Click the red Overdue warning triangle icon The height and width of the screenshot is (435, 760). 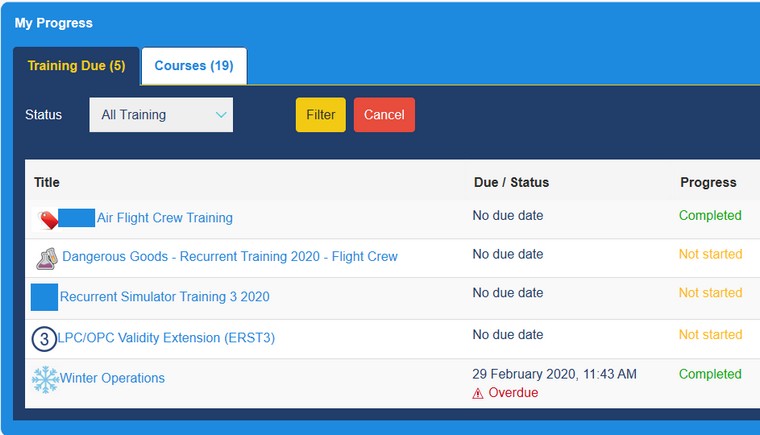[x=478, y=393]
